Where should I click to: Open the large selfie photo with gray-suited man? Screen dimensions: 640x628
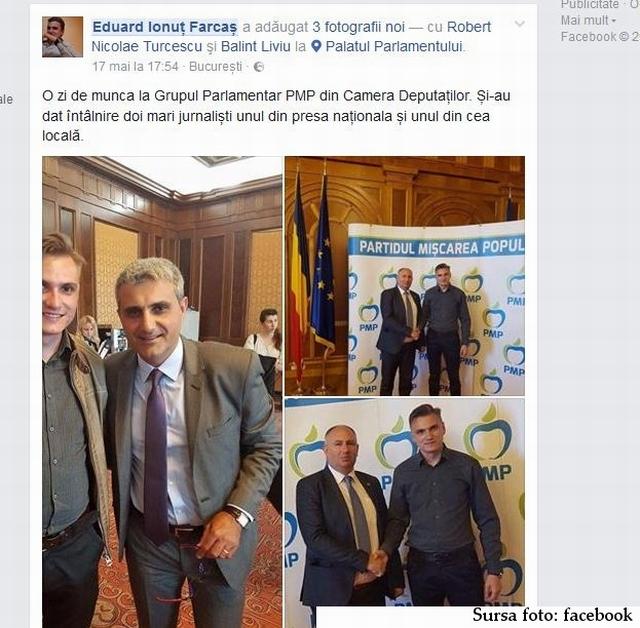pos(162,392)
